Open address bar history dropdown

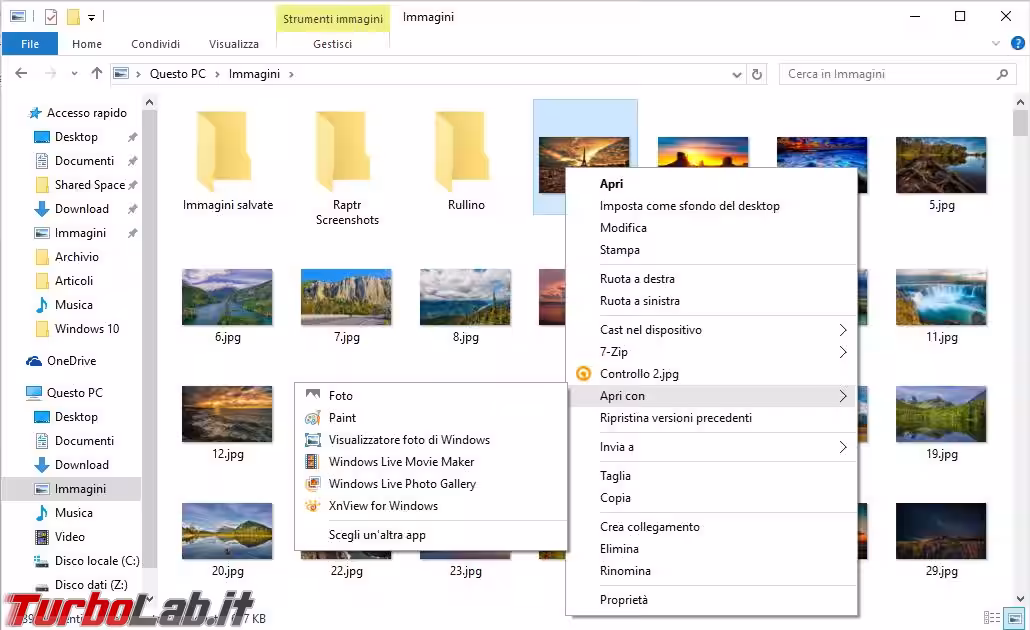click(x=736, y=74)
